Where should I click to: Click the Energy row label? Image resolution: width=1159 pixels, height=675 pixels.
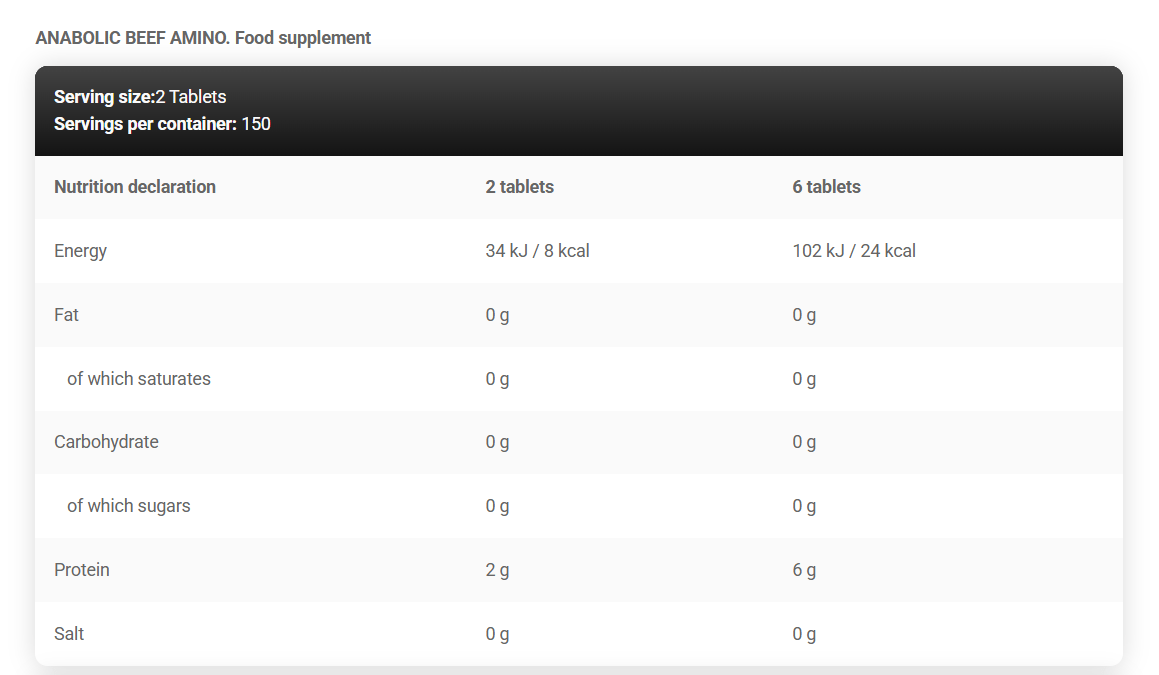point(80,251)
